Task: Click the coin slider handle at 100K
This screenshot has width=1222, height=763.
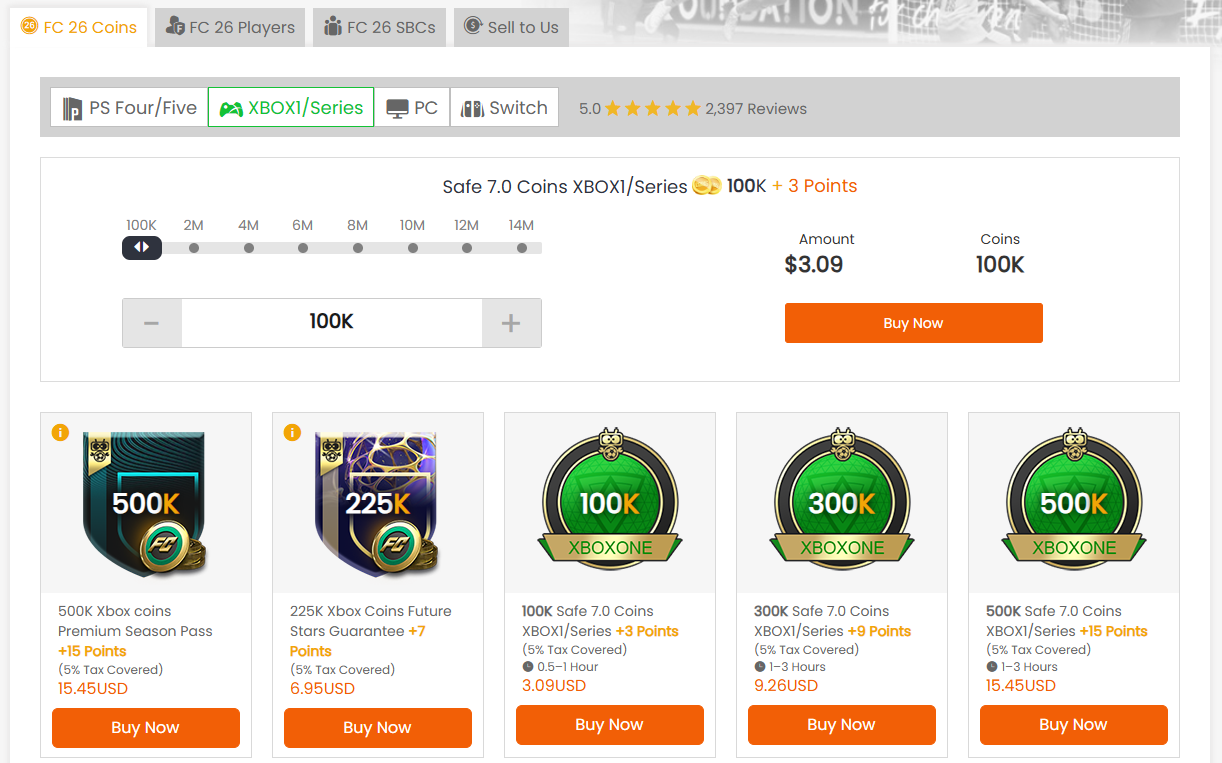Action: [x=142, y=247]
